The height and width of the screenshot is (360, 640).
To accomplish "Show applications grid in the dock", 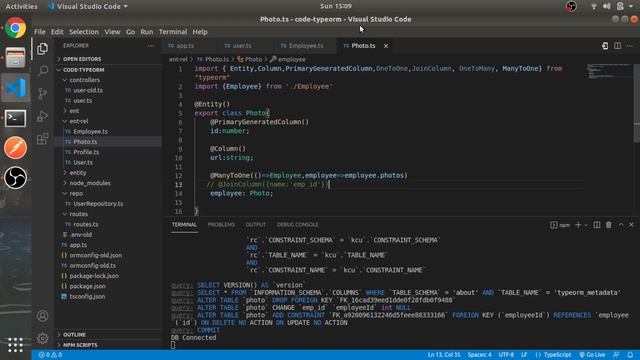I will tap(16, 345).
